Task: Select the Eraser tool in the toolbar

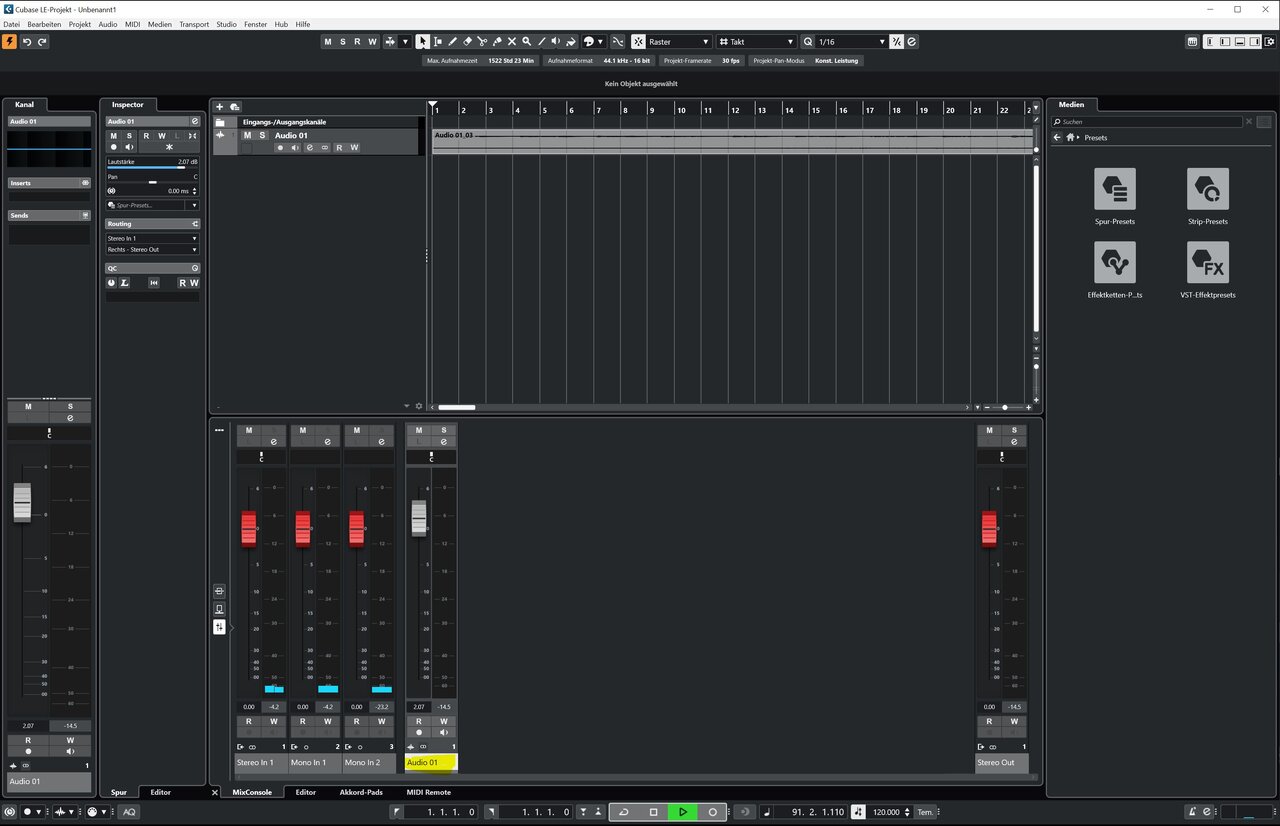Action: (x=467, y=42)
